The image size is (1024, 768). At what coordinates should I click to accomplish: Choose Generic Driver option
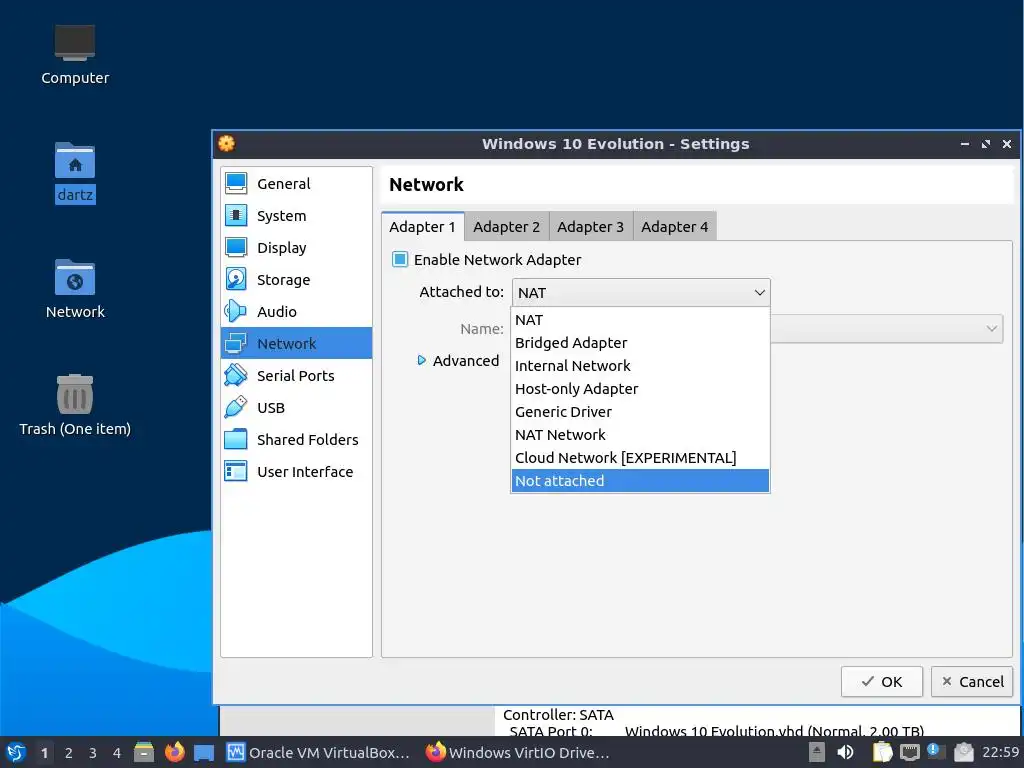(x=640, y=411)
